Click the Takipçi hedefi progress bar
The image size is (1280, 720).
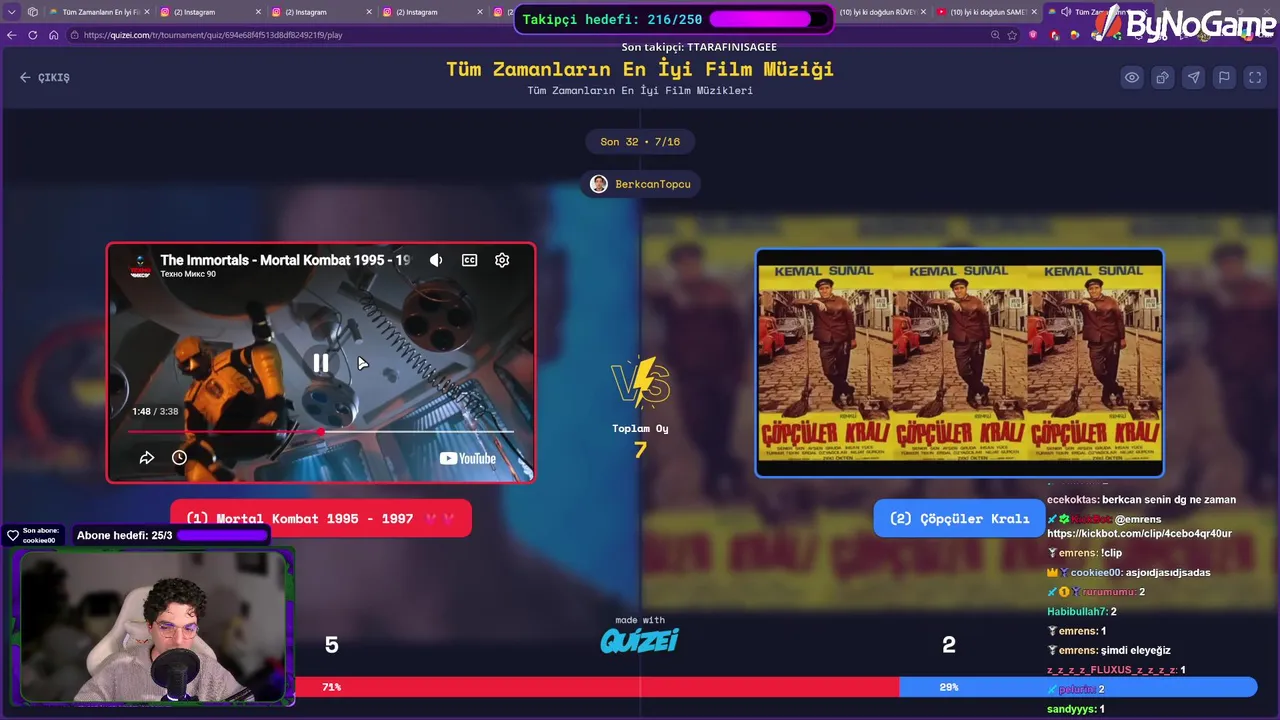[x=770, y=19]
